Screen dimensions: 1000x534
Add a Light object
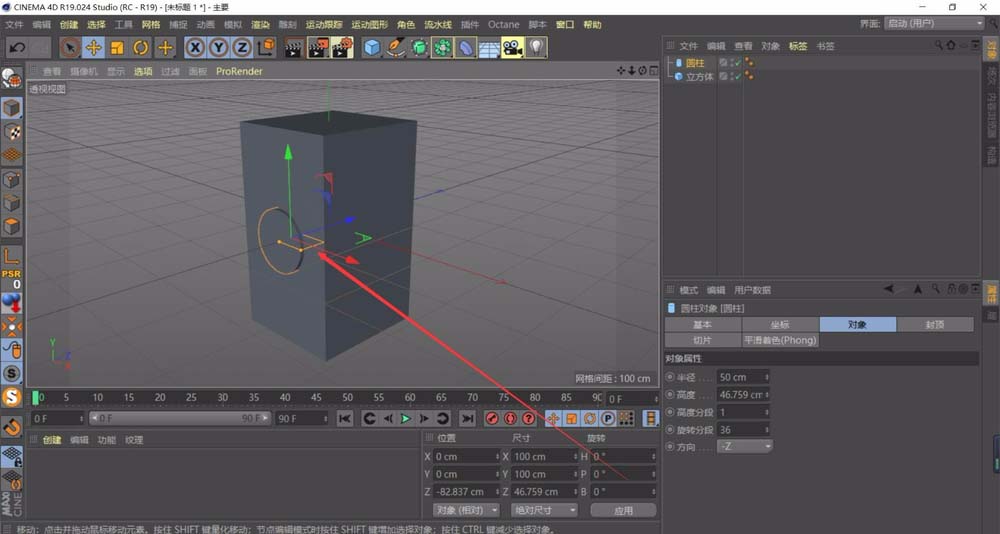coord(536,48)
